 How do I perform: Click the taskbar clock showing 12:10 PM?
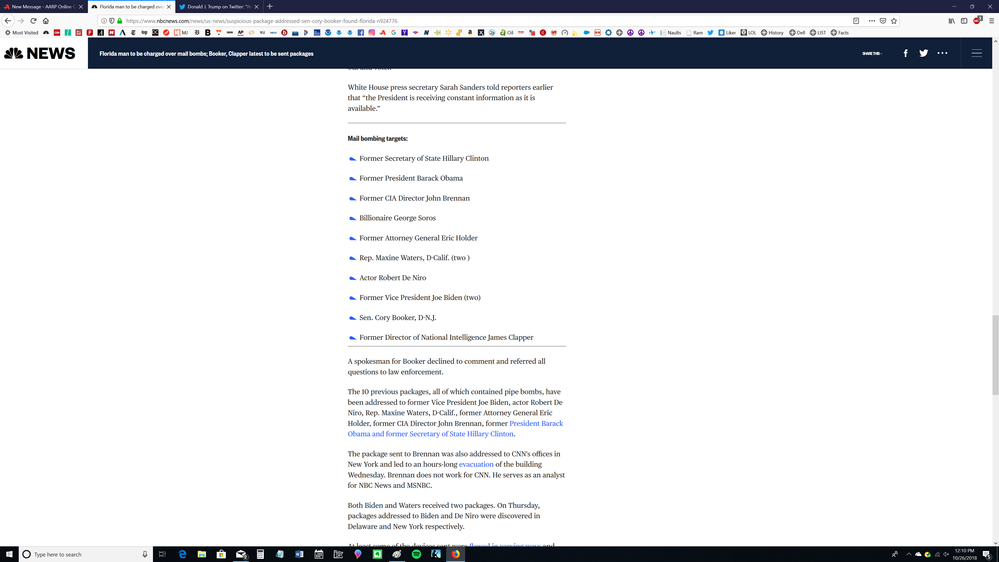coord(964,554)
